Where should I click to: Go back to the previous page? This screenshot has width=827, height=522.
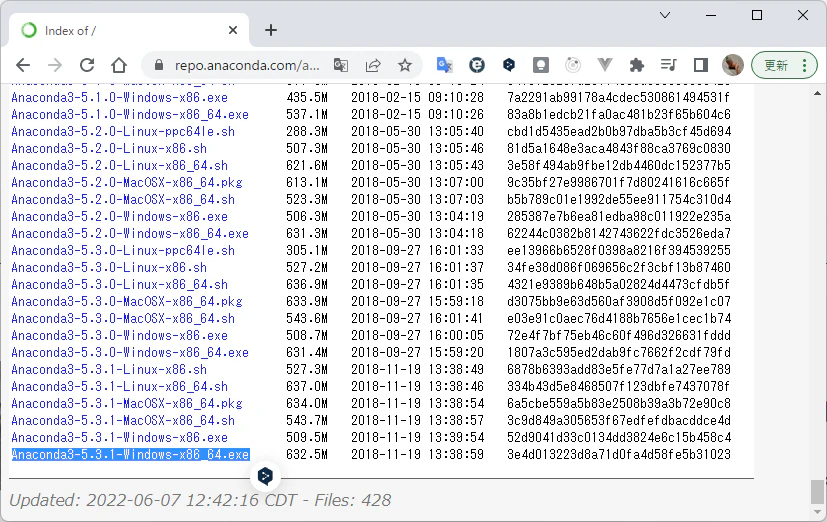[x=23, y=65]
